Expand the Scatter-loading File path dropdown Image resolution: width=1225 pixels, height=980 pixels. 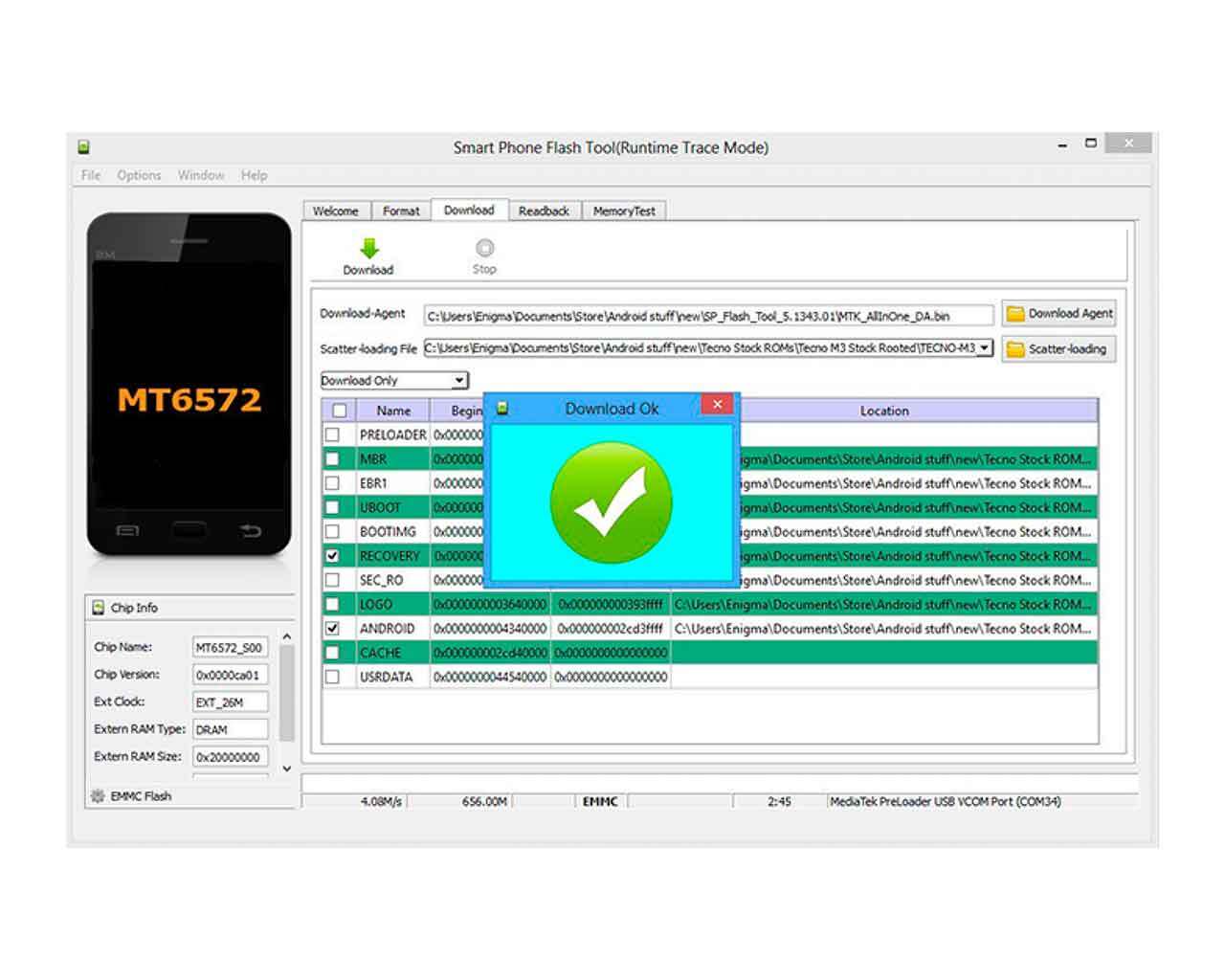coord(984,348)
